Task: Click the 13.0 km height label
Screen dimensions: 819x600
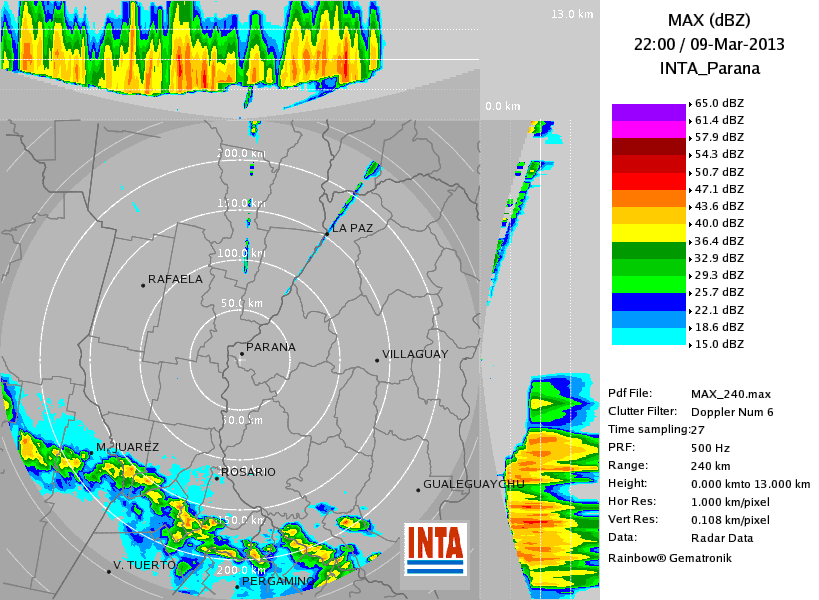Action: click(572, 14)
